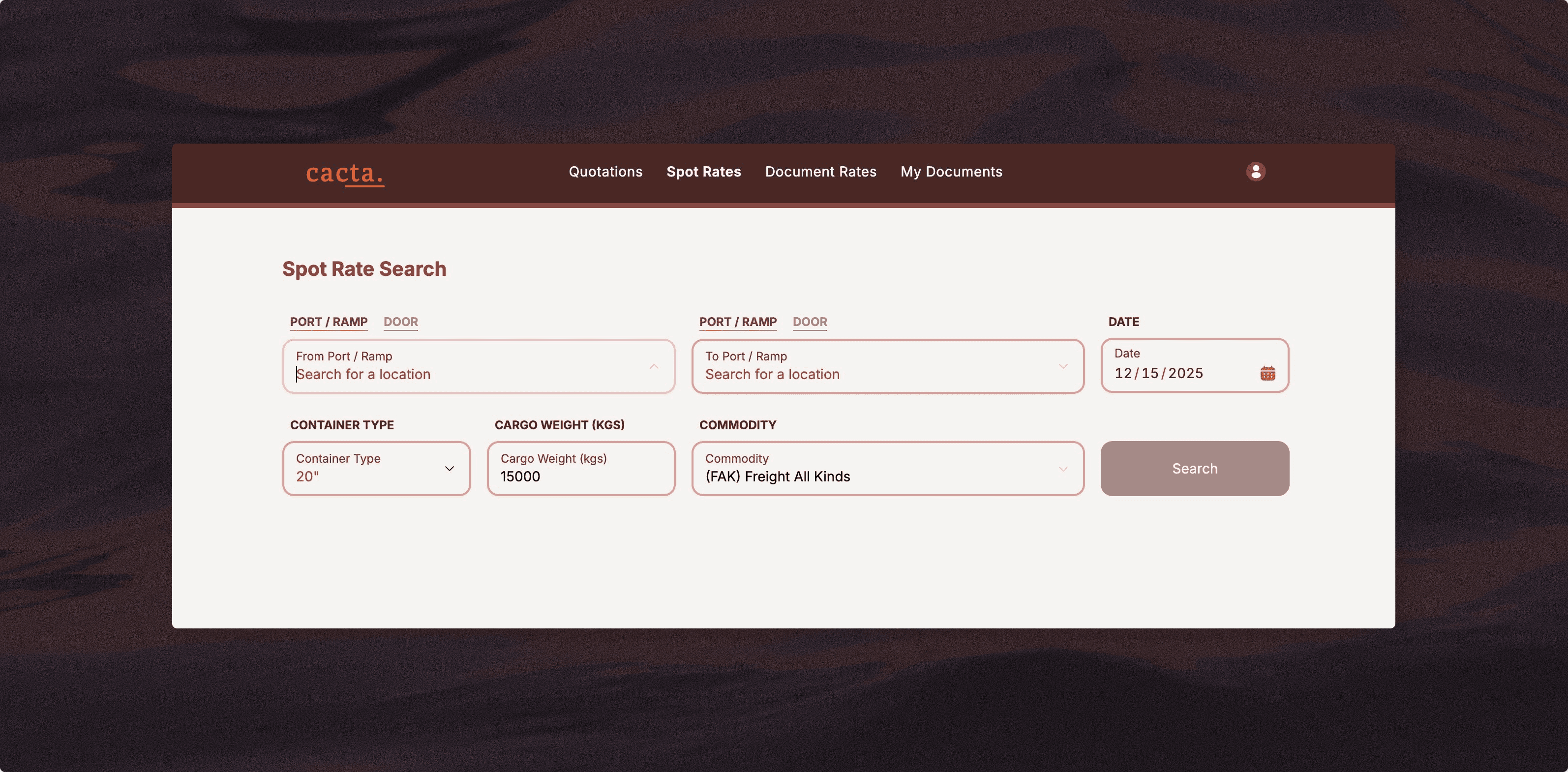Go to Quotations page
Image resolution: width=1568 pixels, height=772 pixels.
(x=605, y=172)
